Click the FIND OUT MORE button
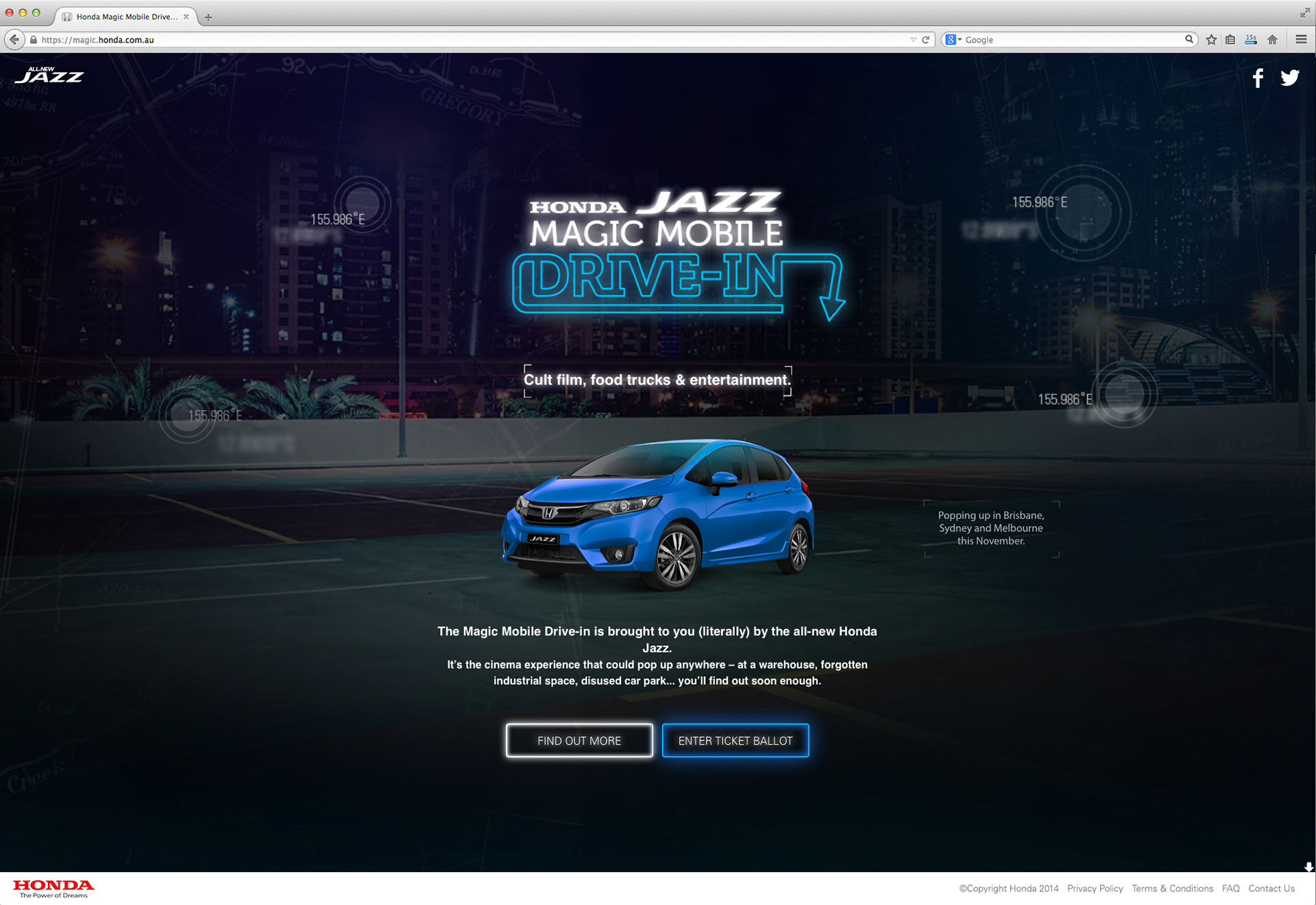1316x905 pixels. tap(579, 740)
